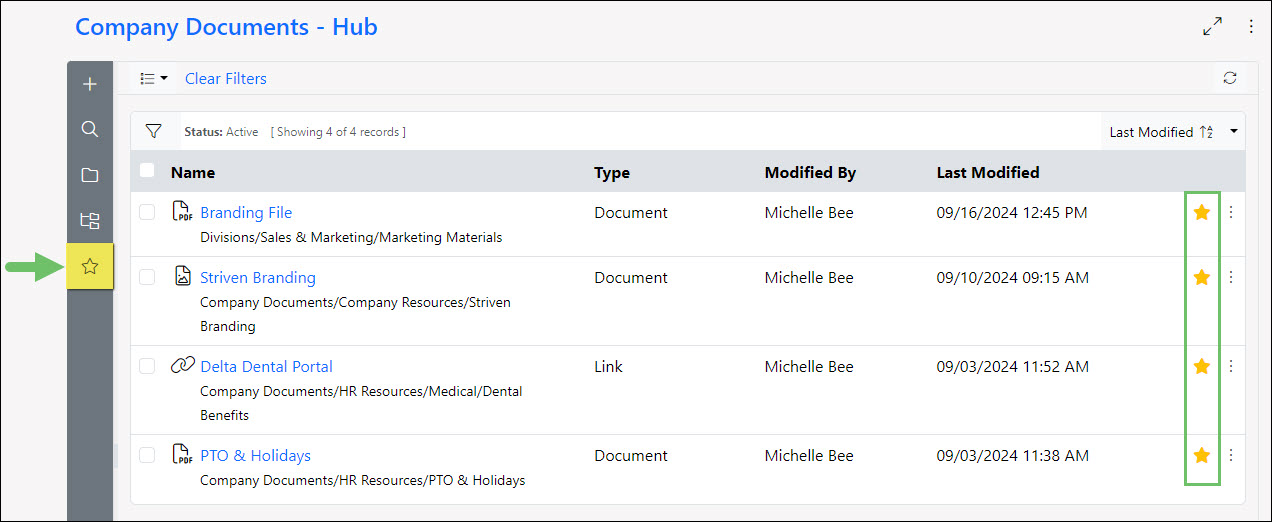The width and height of the screenshot is (1272, 522).
Task: Open the list view options dropdown
Action: [153, 78]
